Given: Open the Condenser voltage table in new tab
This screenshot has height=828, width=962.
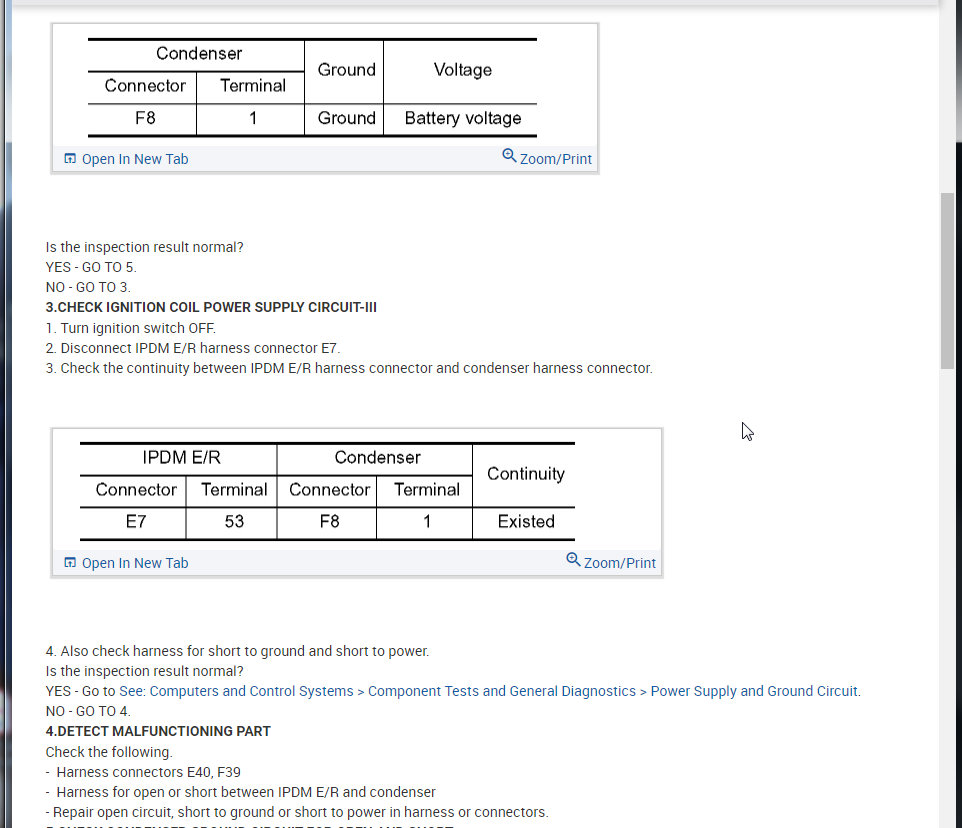Looking at the screenshot, I should coord(134,159).
